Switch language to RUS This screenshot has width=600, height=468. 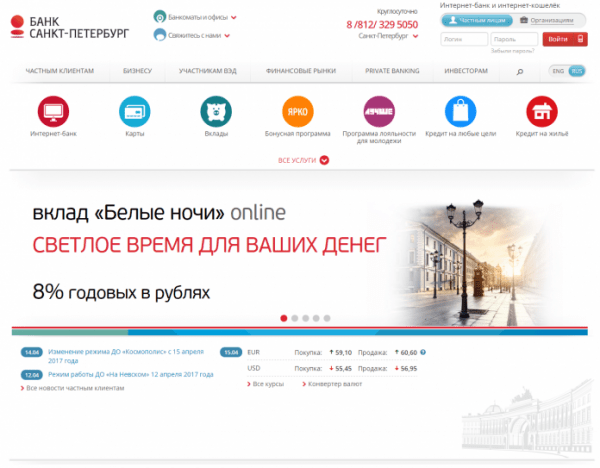577,71
